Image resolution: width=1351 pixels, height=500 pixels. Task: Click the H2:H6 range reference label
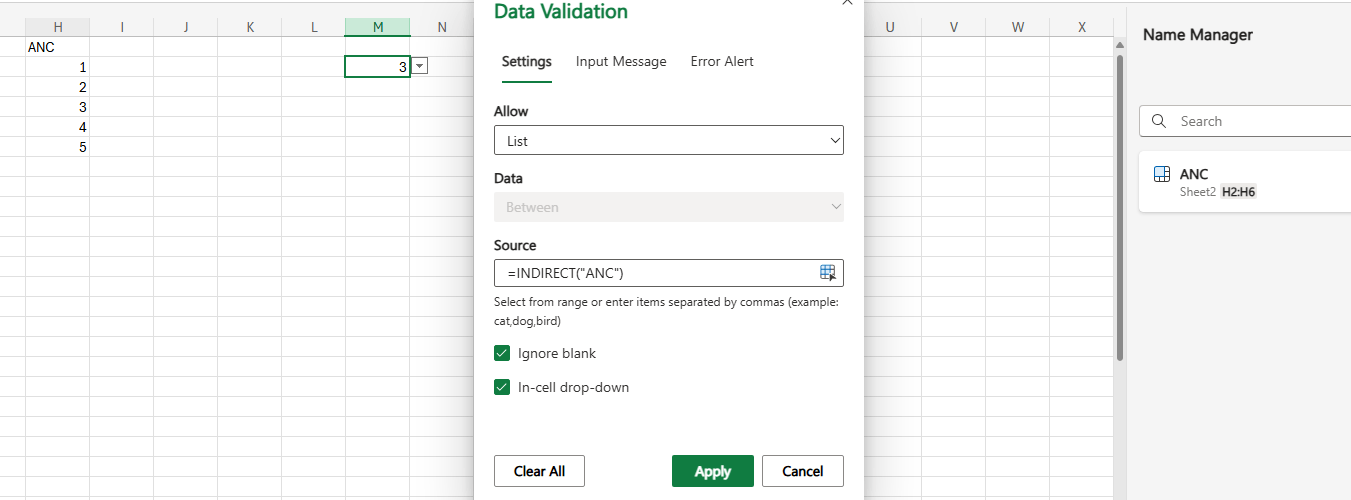tap(1238, 191)
